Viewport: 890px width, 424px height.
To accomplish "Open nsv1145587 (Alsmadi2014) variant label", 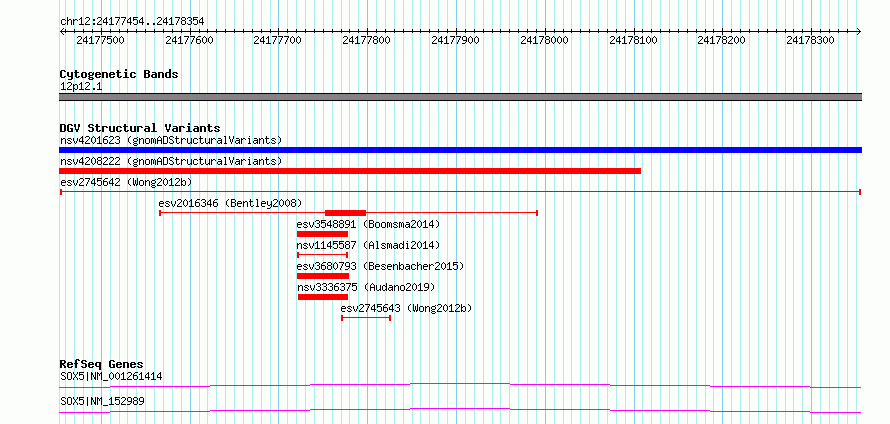I will (368, 245).
